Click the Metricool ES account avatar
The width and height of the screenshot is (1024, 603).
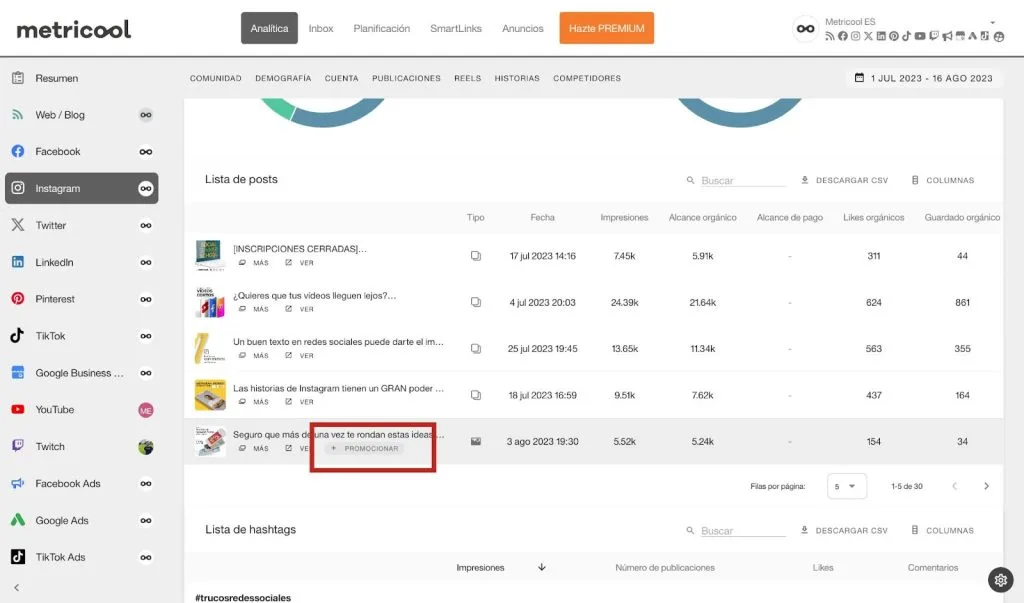pyautogui.click(x=805, y=29)
